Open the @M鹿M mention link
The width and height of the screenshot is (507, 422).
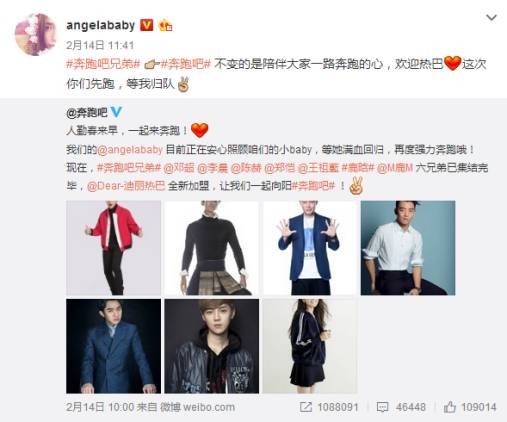point(395,168)
